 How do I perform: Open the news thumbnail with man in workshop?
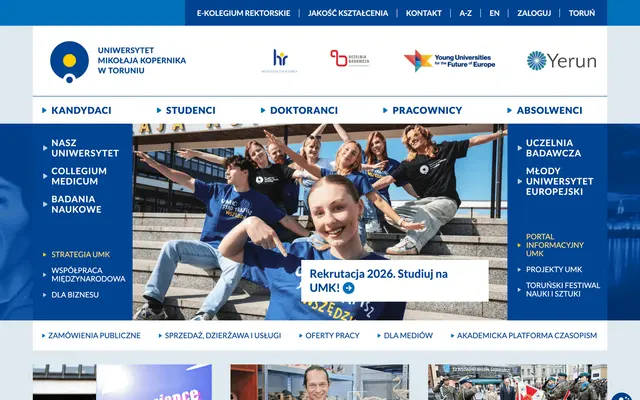(x=320, y=382)
